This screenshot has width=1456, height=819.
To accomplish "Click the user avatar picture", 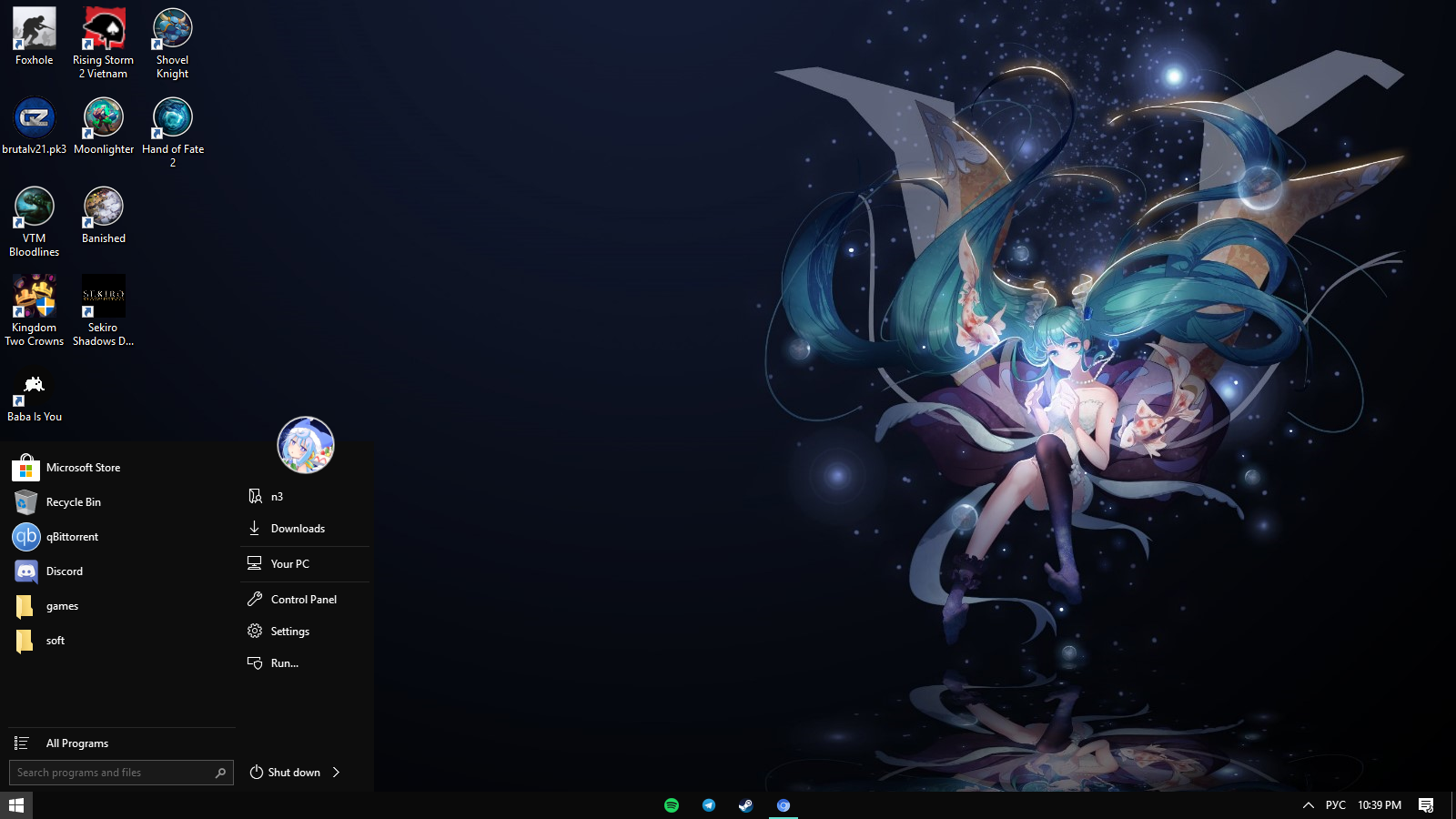I will (x=306, y=445).
